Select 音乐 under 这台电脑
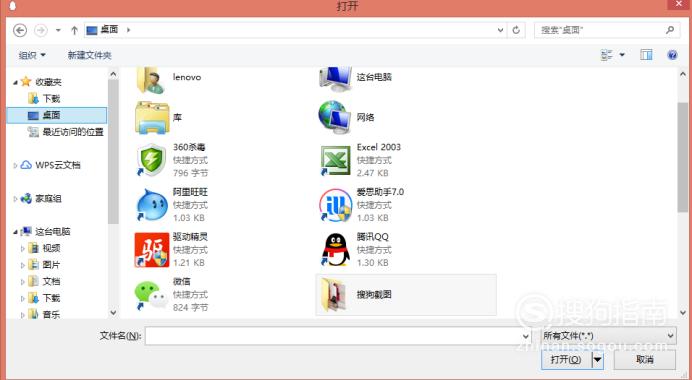 coord(51,315)
